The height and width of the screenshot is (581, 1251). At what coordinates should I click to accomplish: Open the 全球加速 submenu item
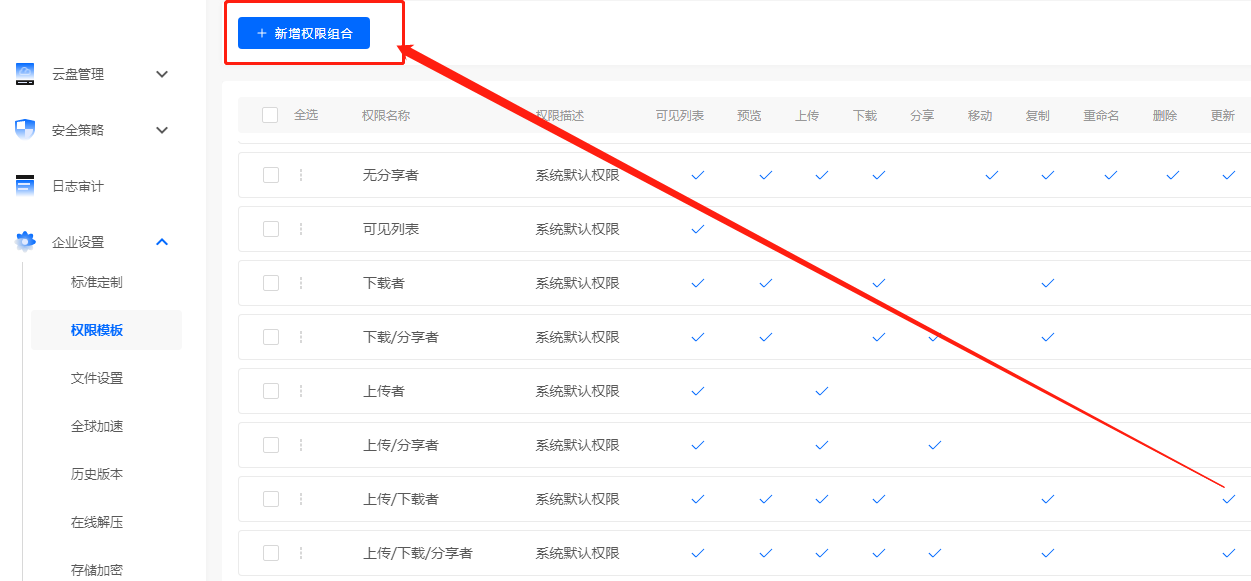tap(97, 426)
